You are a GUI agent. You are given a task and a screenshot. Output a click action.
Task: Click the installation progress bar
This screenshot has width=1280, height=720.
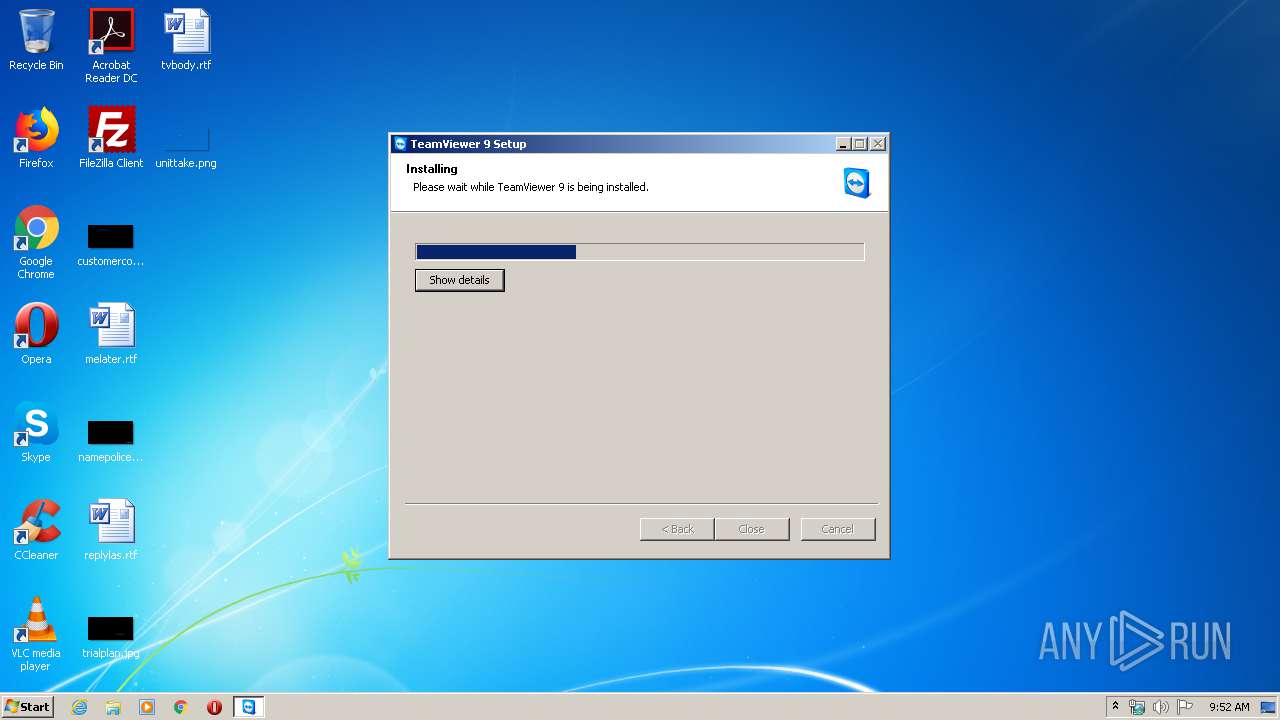[640, 252]
